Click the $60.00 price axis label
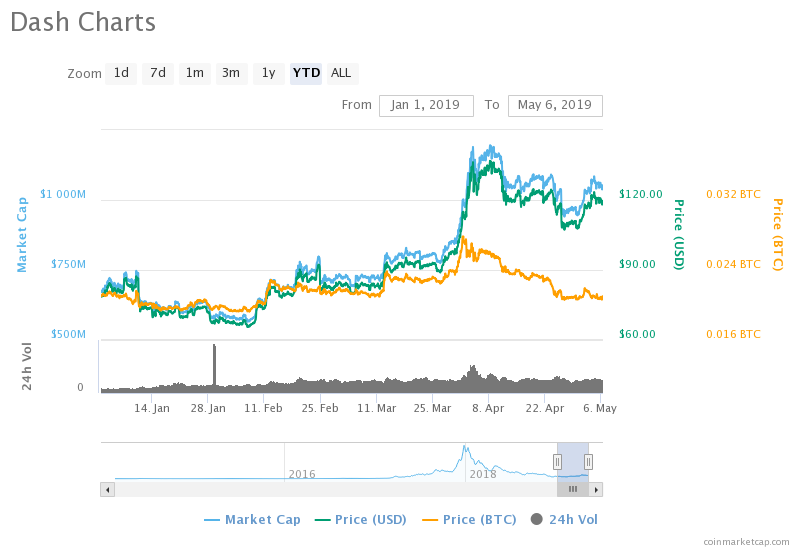This screenshot has height=550, width=800. tap(637, 334)
